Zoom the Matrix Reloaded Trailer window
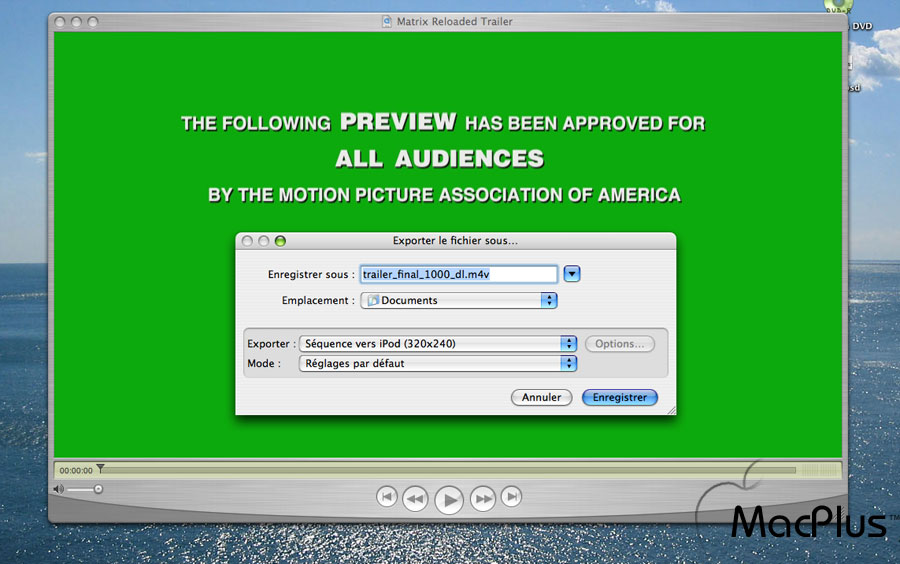 tap(93, 22)
